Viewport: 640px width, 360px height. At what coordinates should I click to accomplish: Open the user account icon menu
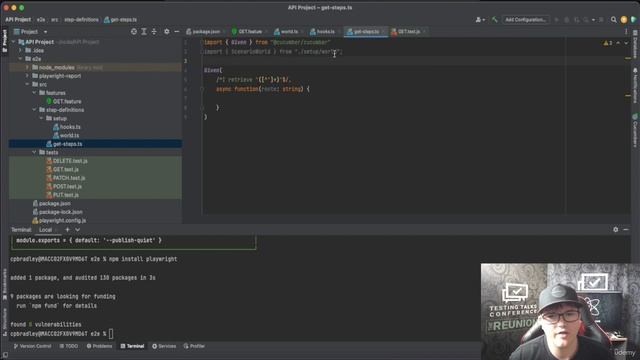click(x=480, y=20)
